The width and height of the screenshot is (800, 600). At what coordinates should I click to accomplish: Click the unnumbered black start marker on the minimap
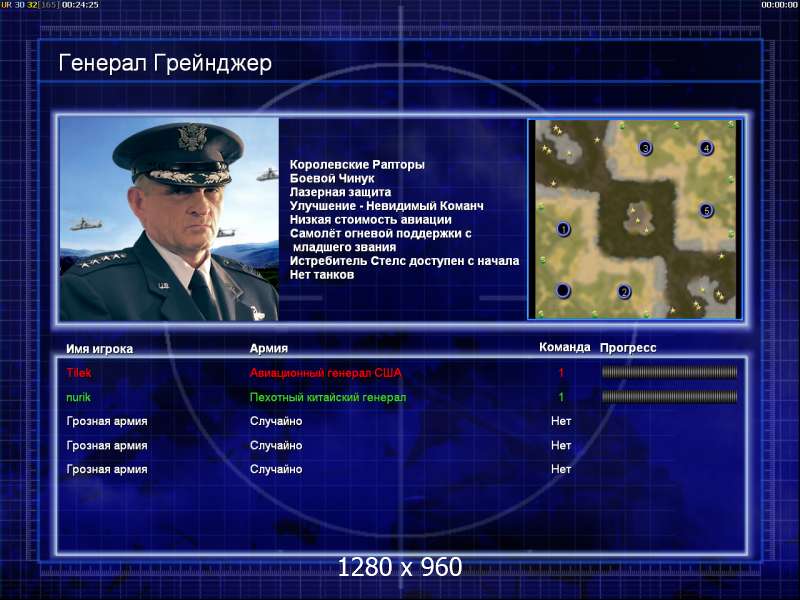click(563, 290)
